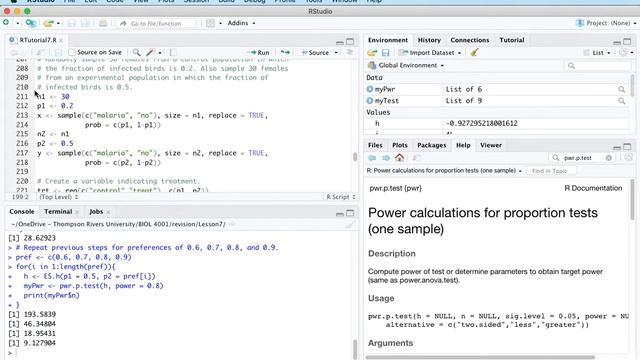Switch to the Files tab
This screenshot has width=640, height=360.
pyautogui.click(x=375, y=145)
